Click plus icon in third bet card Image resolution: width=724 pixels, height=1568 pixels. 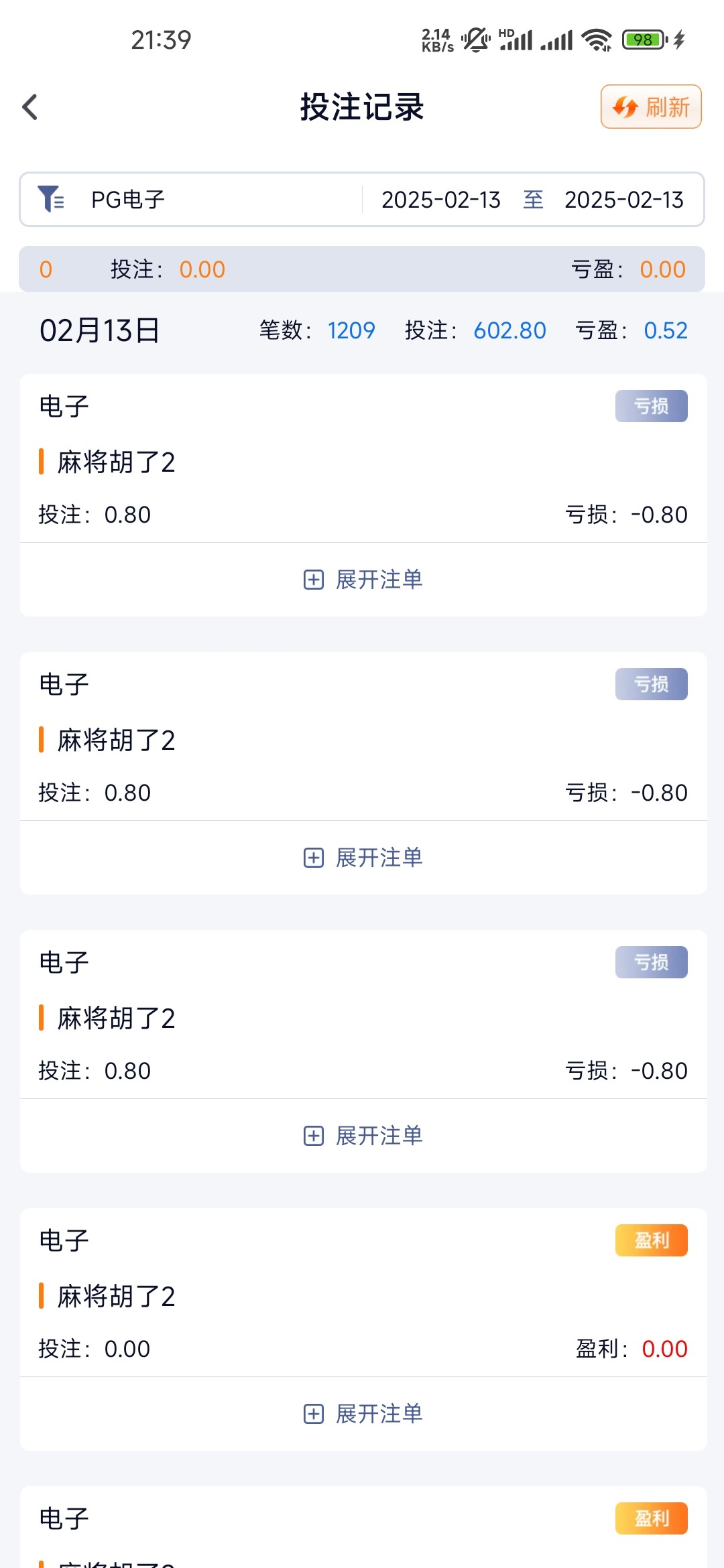pyautogui.click(x=314, y=1136)
